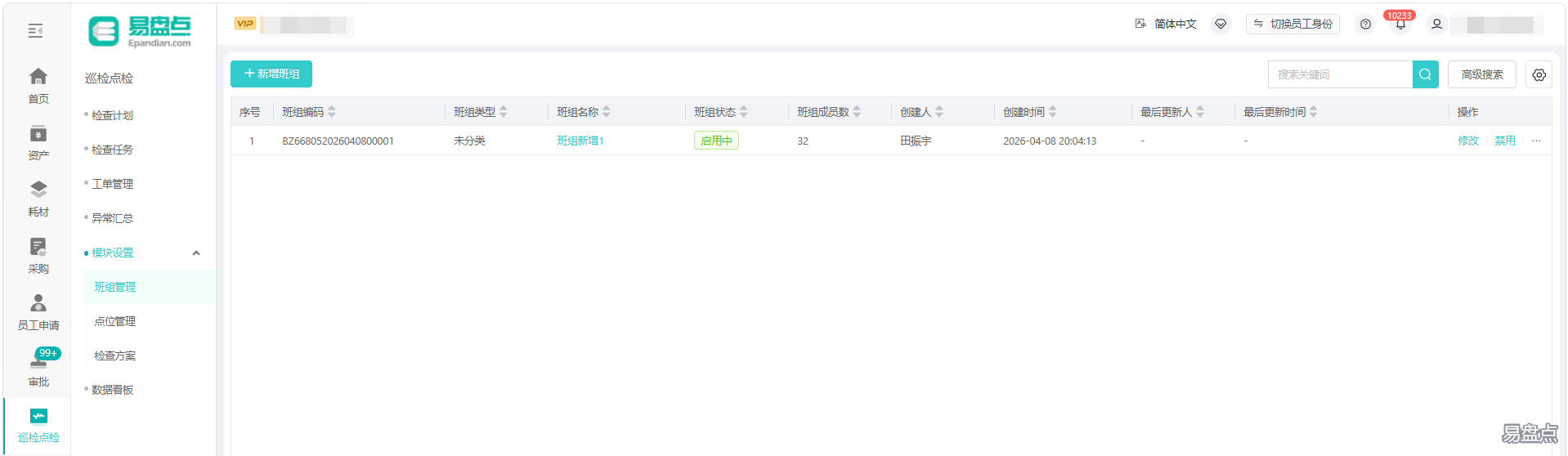
Task: Open the 检查方案 submenu item
Action: pos(114,355)
